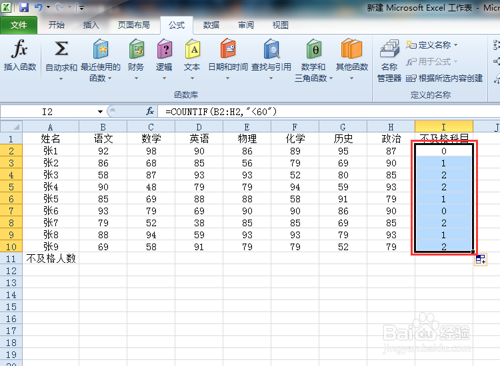Click the Undo arrow in quick access toolbar
This screenshot has height=366, width=500.
38,7
